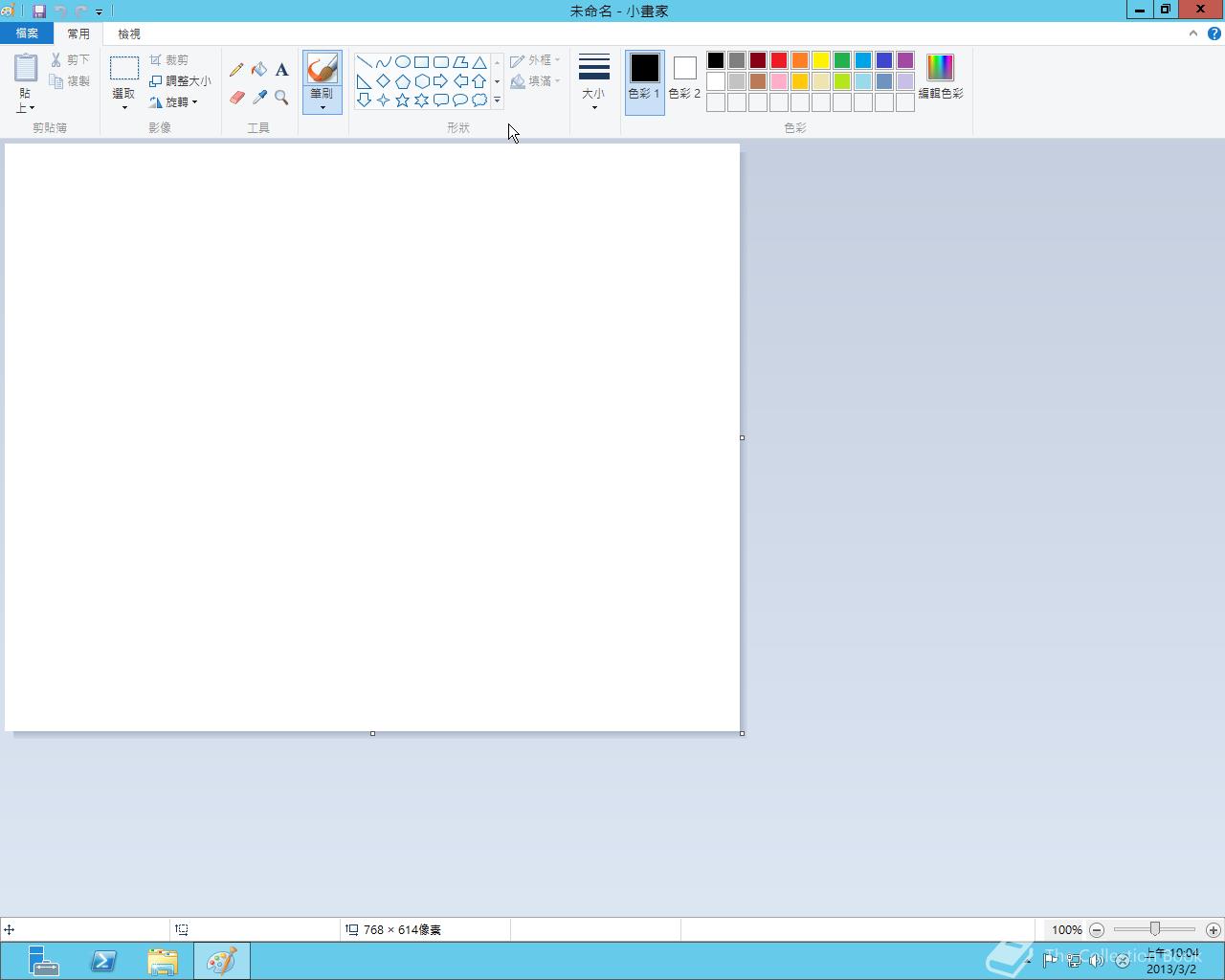Choose the Triangle shape

pyautogui.click(x=479, y=62)
